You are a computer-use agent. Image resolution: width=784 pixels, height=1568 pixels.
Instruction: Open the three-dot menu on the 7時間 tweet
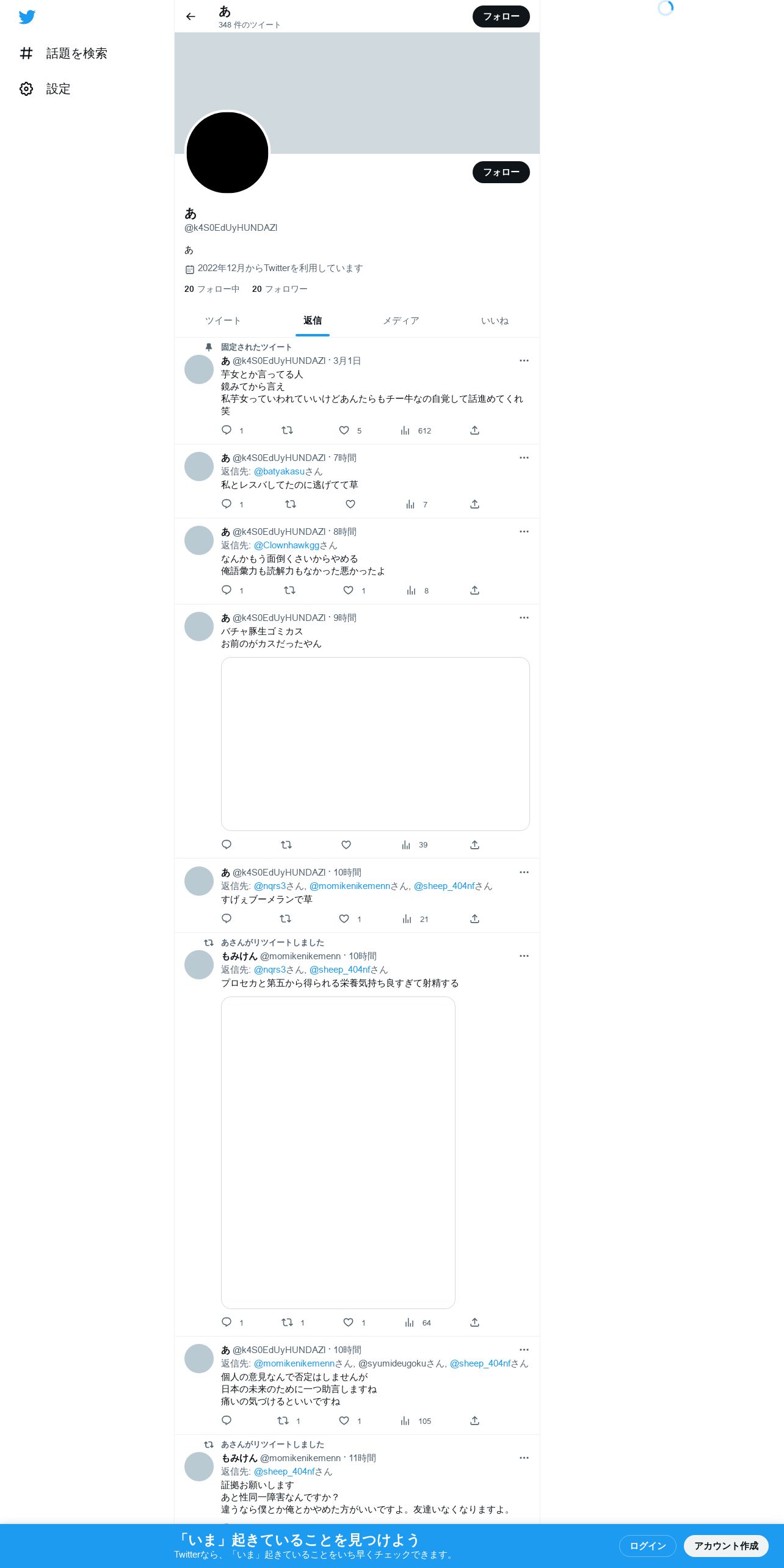(524, 458)
